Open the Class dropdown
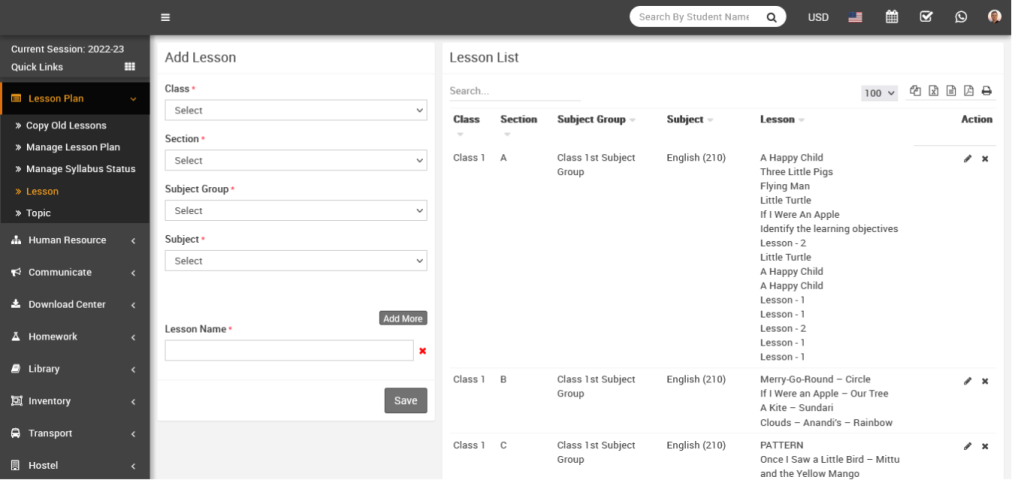The height and width of the screenshot is (483, 1024). (x=295, y=110)
